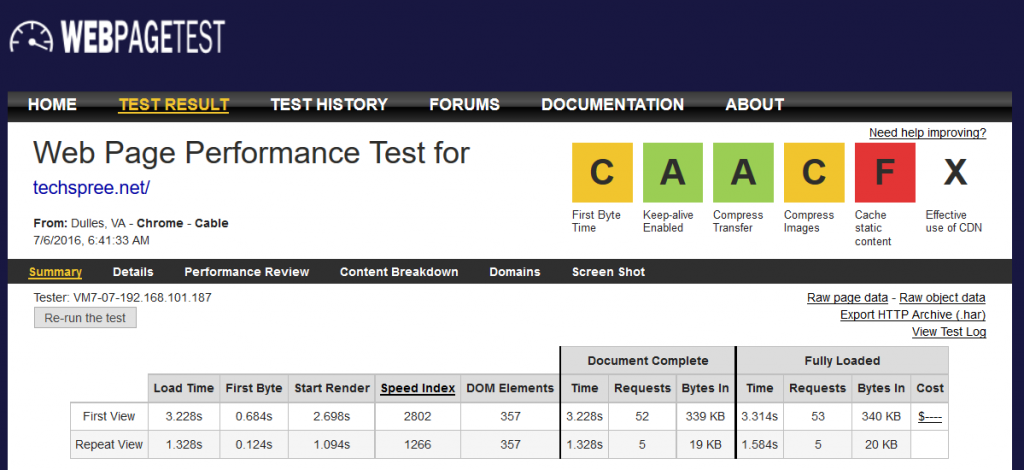Click the 20 KB Bytes In cell
1024x470 pixels.
(x=881, y=445)
